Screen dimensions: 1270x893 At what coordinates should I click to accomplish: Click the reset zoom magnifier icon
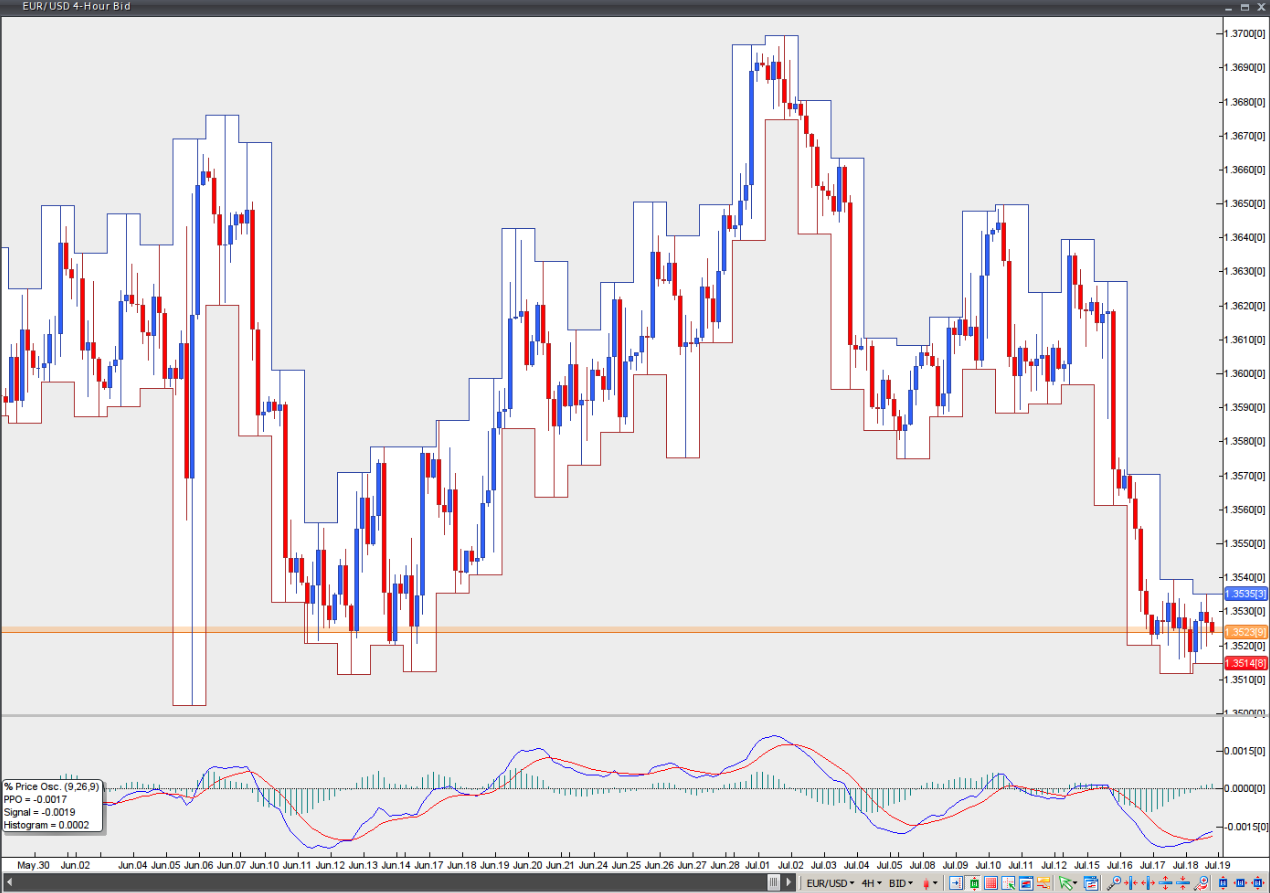pyautogui.click(x=1200, y=883)
